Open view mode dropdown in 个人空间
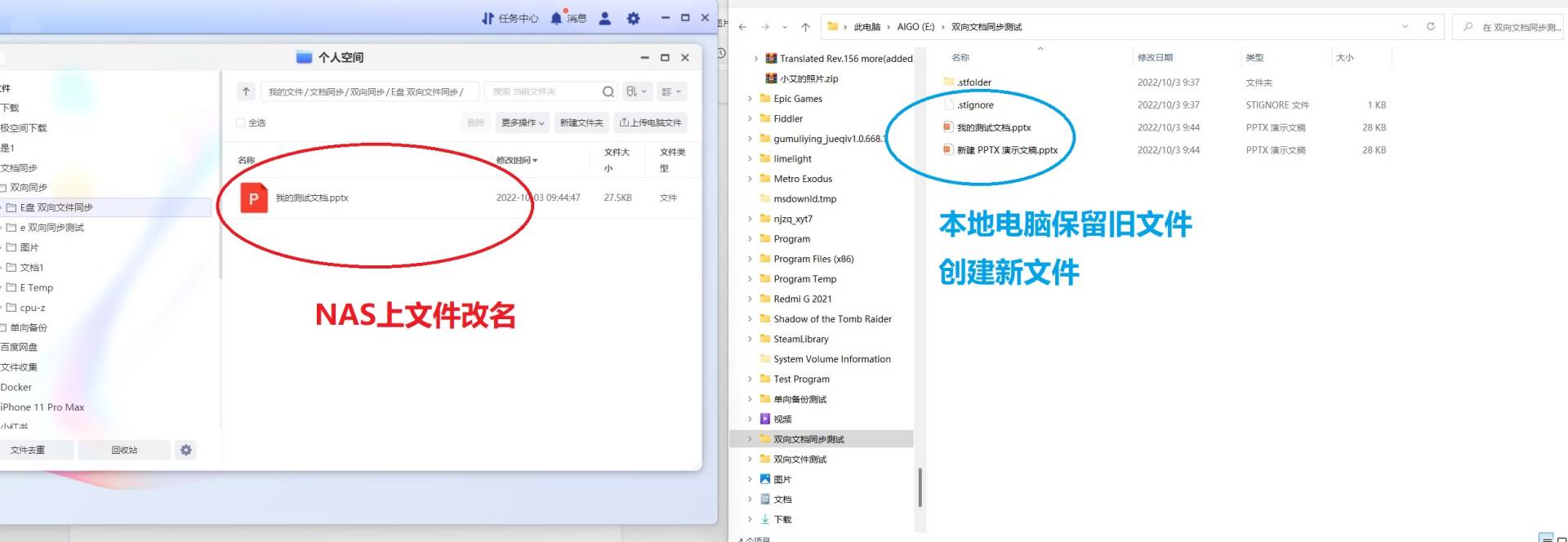This screenshot has height=542, width=1568. pyautogui.click(x=671, y=91)
